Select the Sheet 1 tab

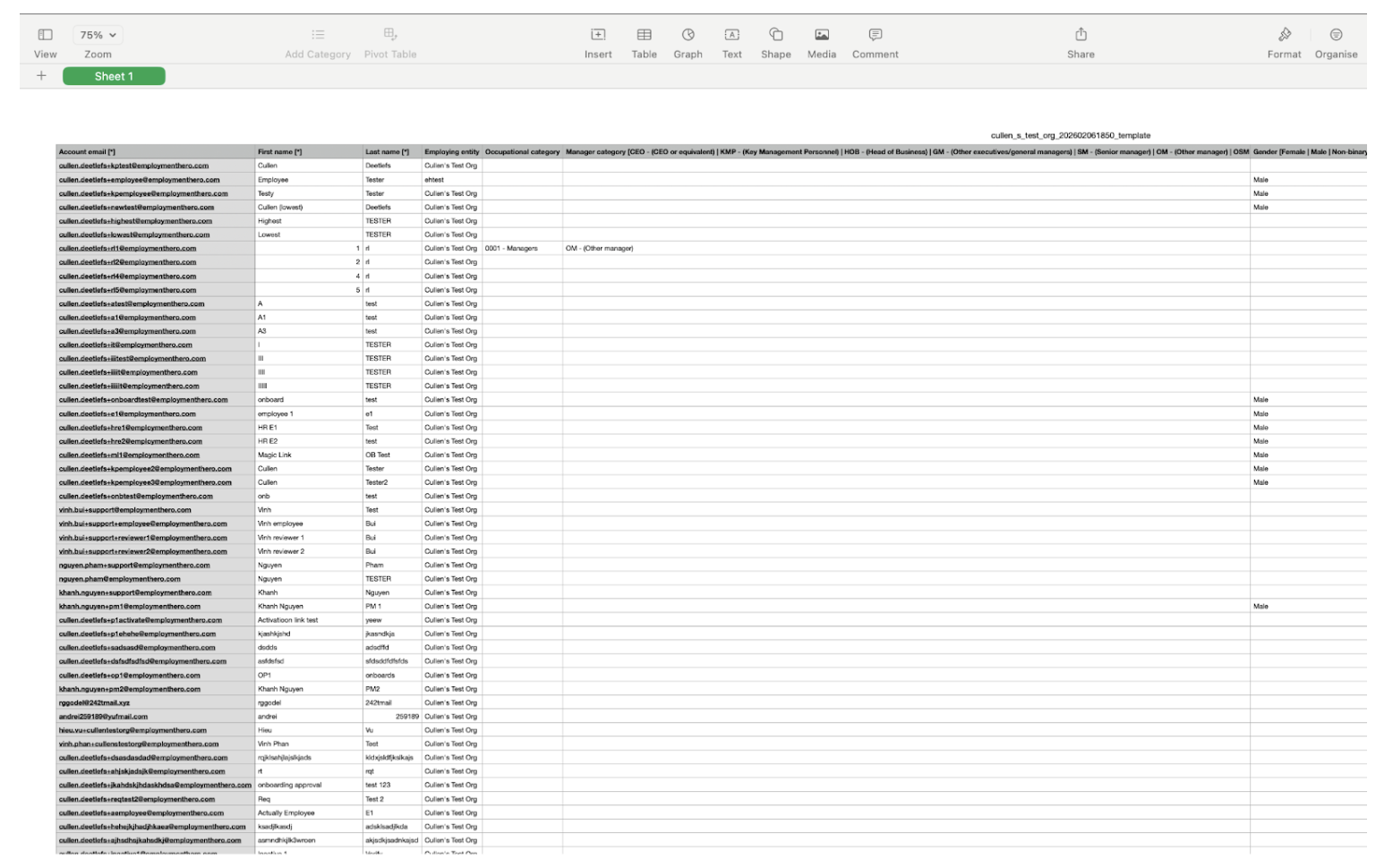(x=114, y=76)
